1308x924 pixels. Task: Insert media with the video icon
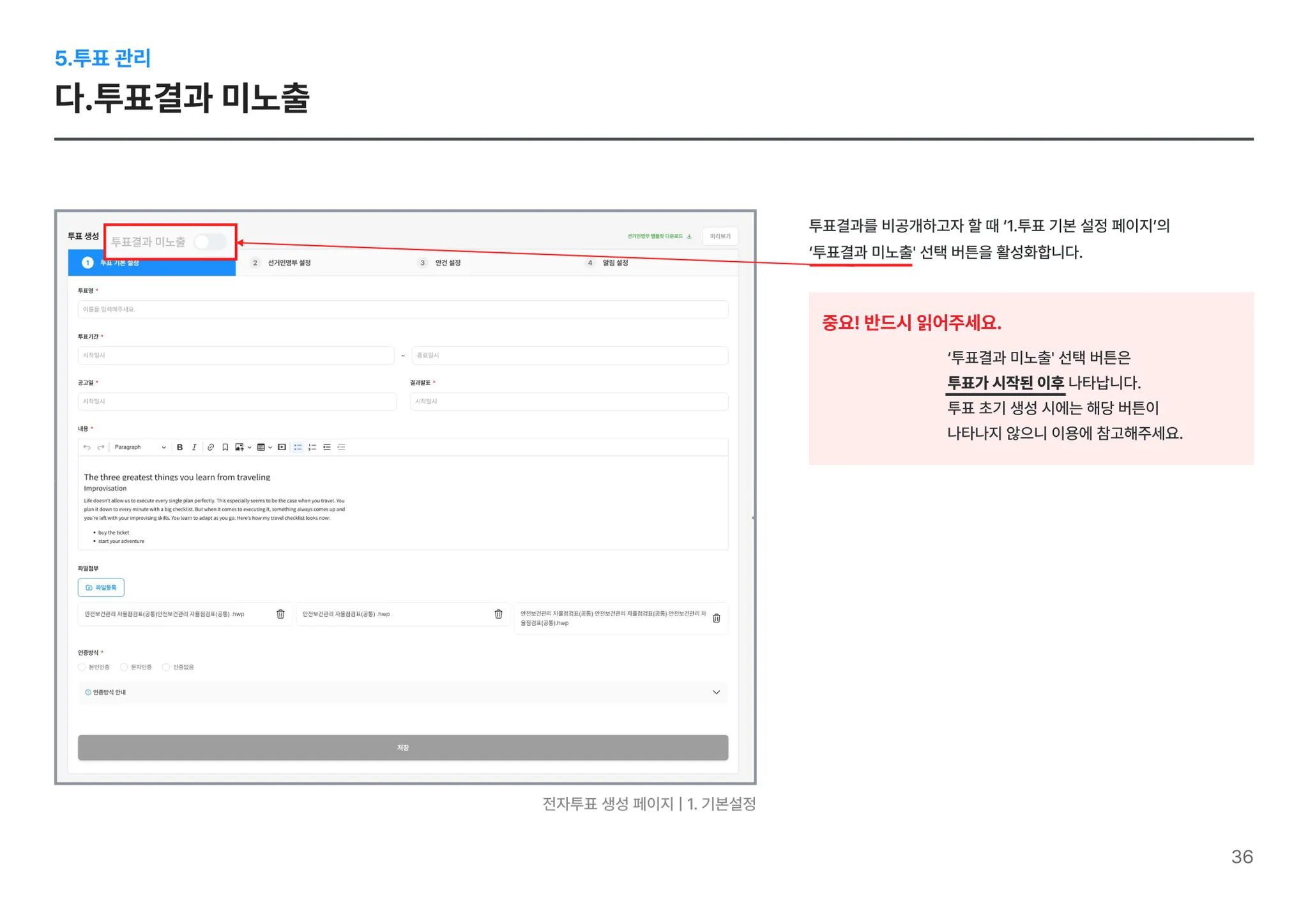(x=282, y=448)
